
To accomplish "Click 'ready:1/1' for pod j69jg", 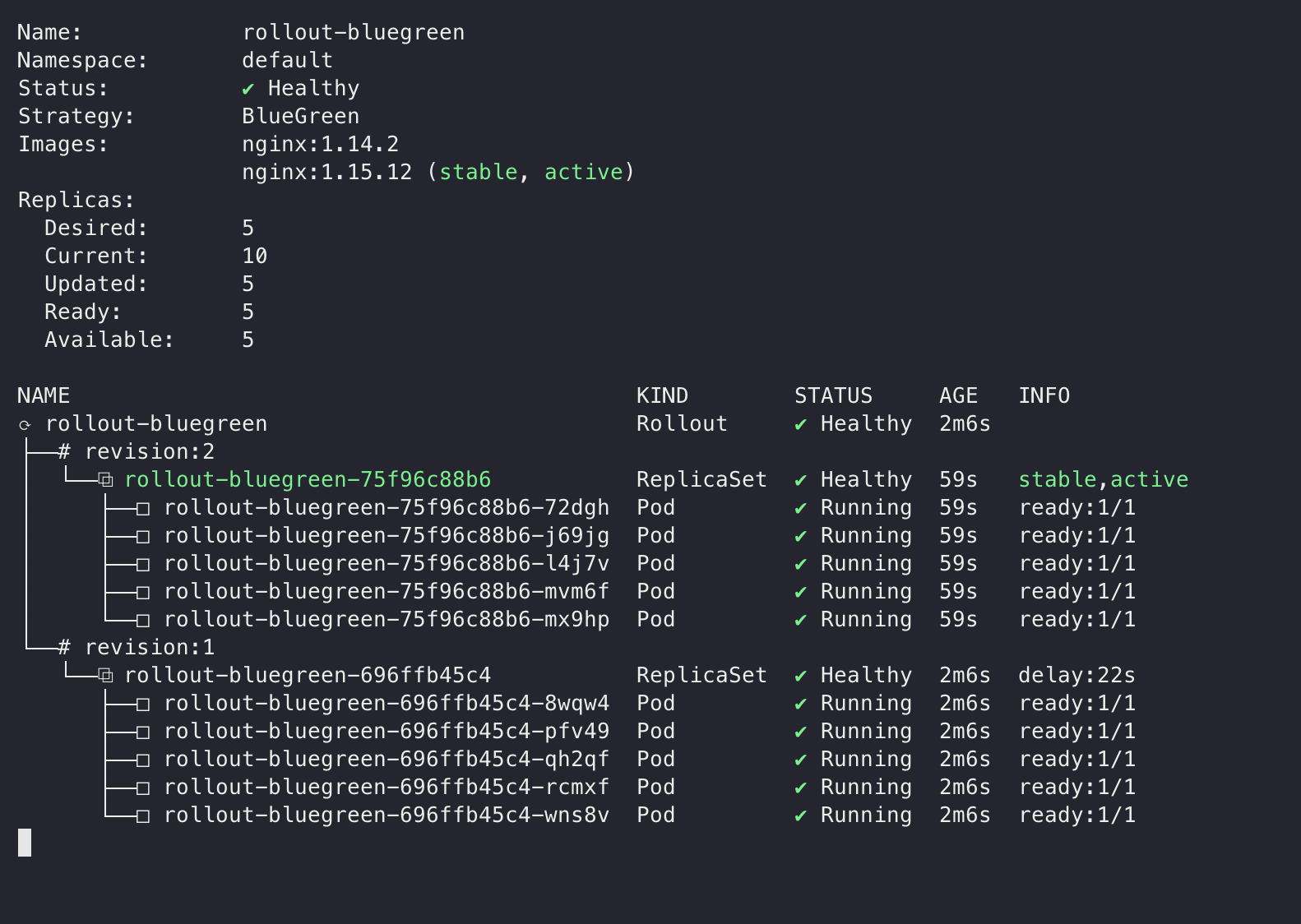I will pyautogui.click(x=1077, y=535).
